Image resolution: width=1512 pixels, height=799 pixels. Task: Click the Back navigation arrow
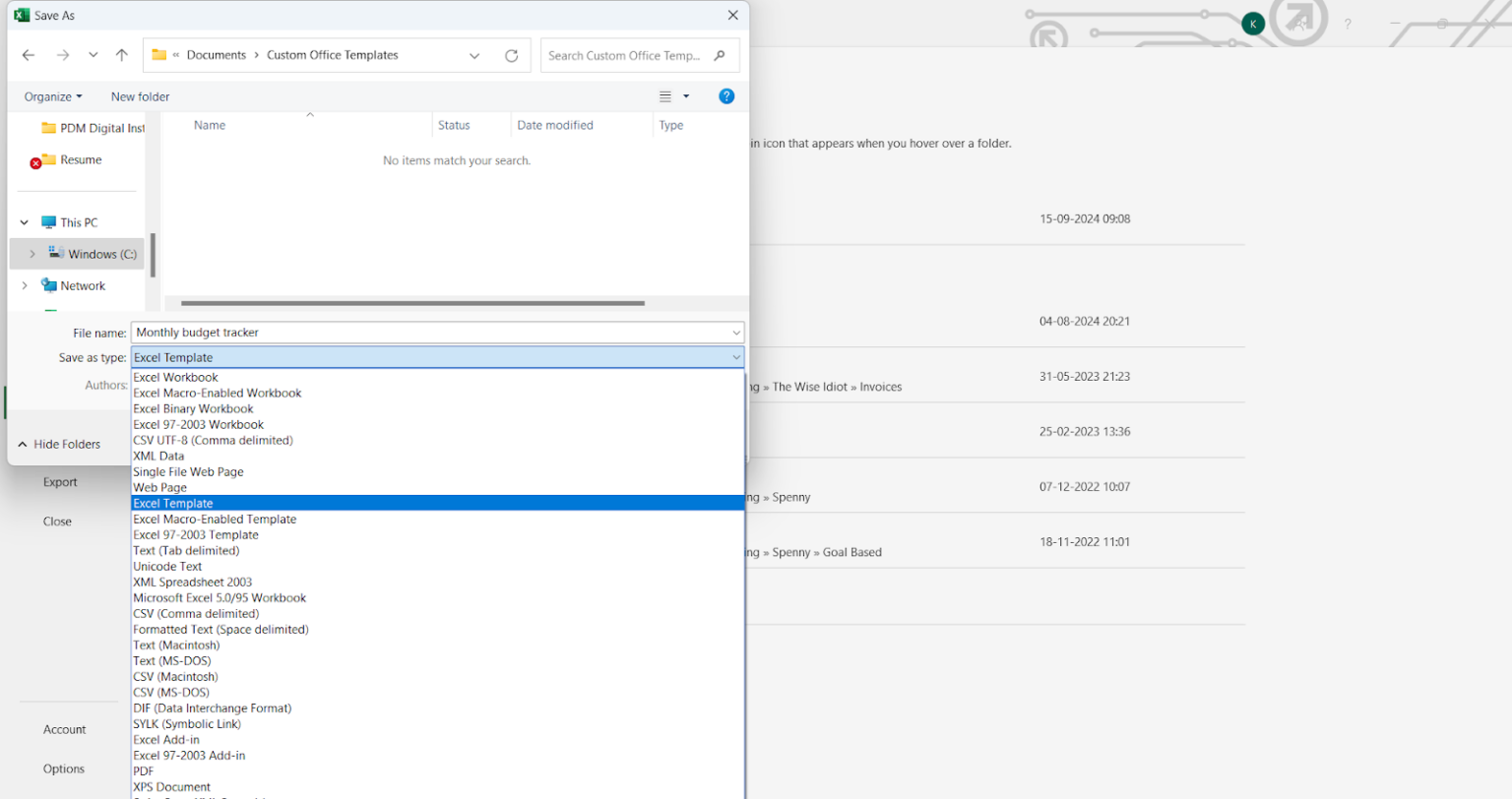[x=28, y=55]
